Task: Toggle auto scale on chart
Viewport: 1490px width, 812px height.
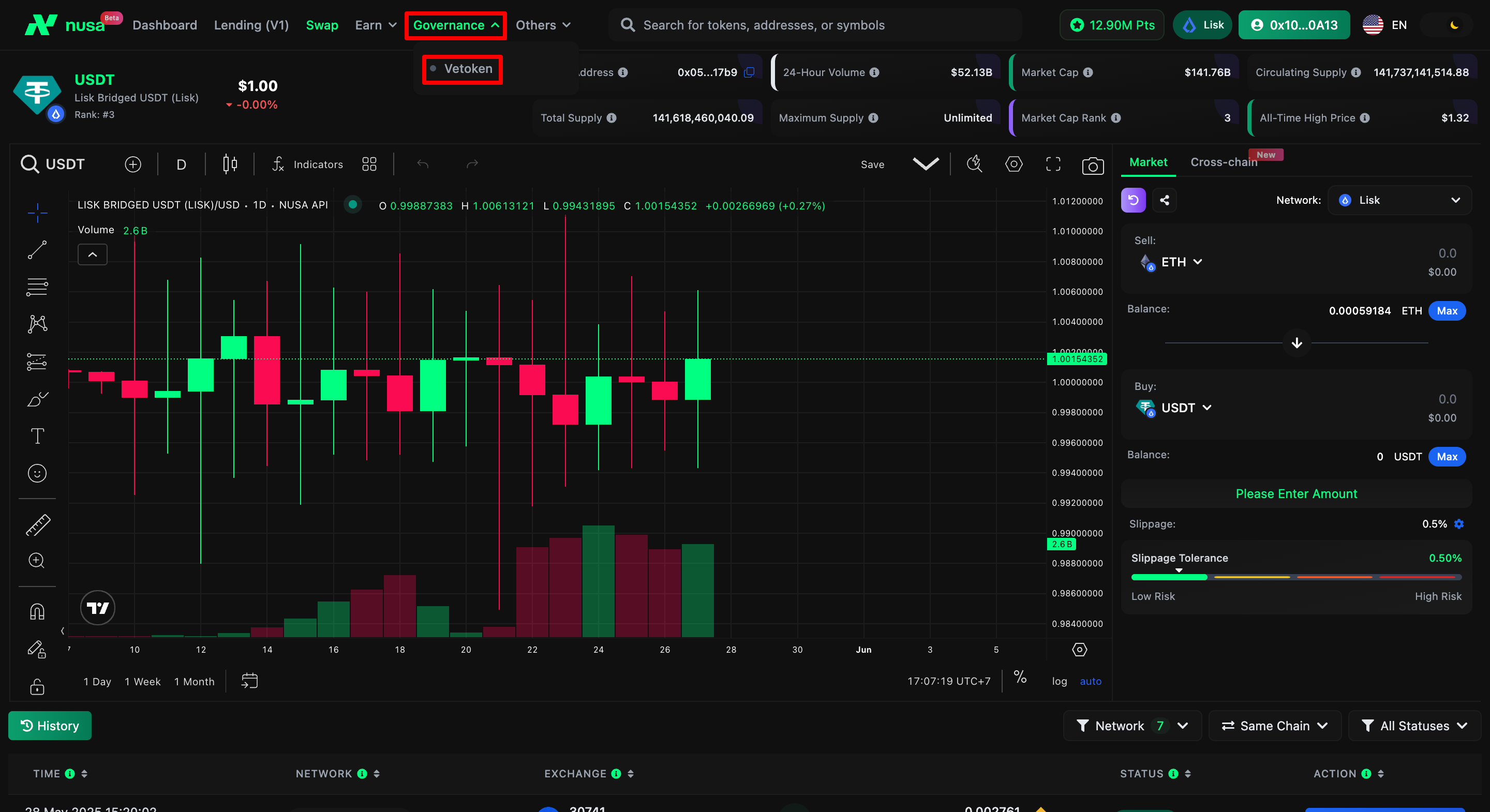Action: (x=1090, y=681)
